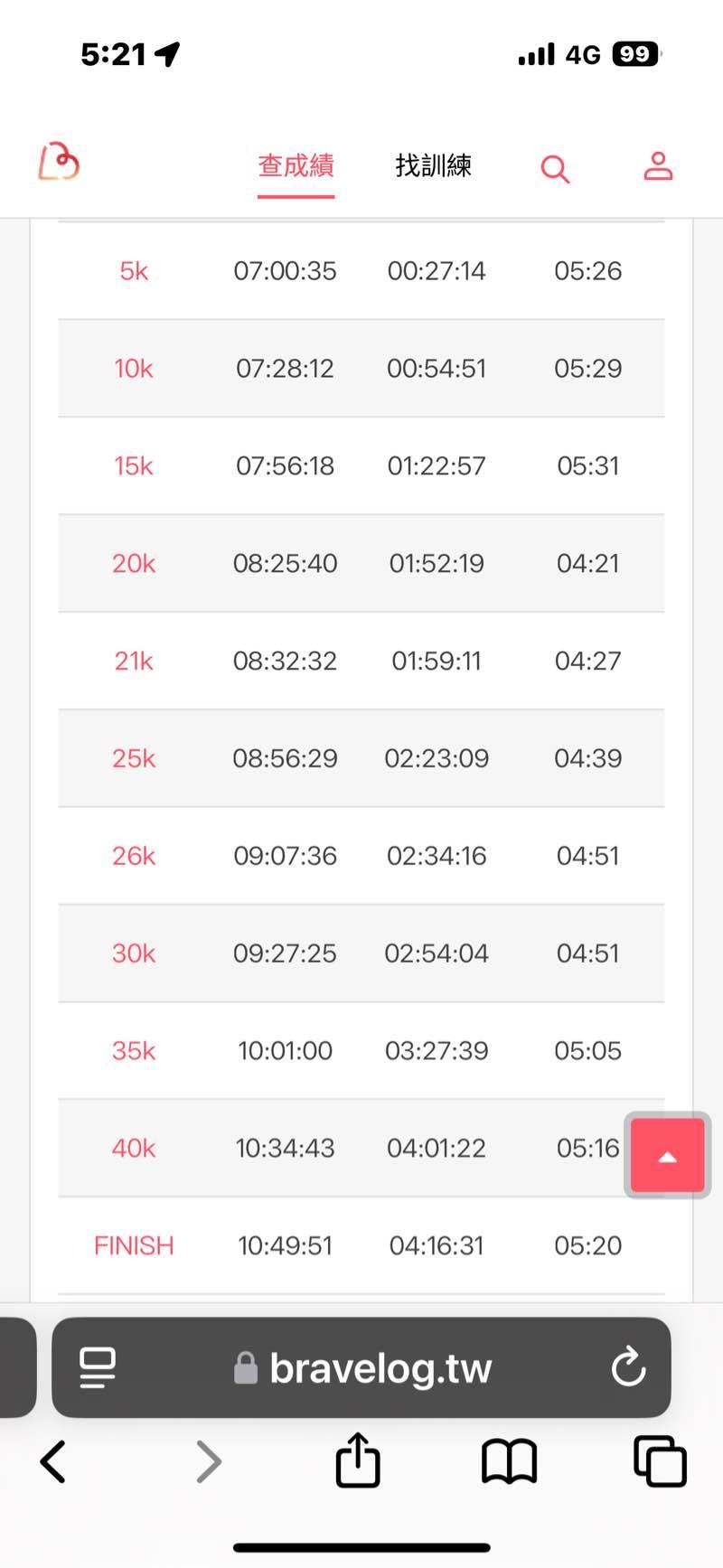This screenshot has width=723, height=1568.
Task: Go back to the previous page
Action: click(53, 1461)
